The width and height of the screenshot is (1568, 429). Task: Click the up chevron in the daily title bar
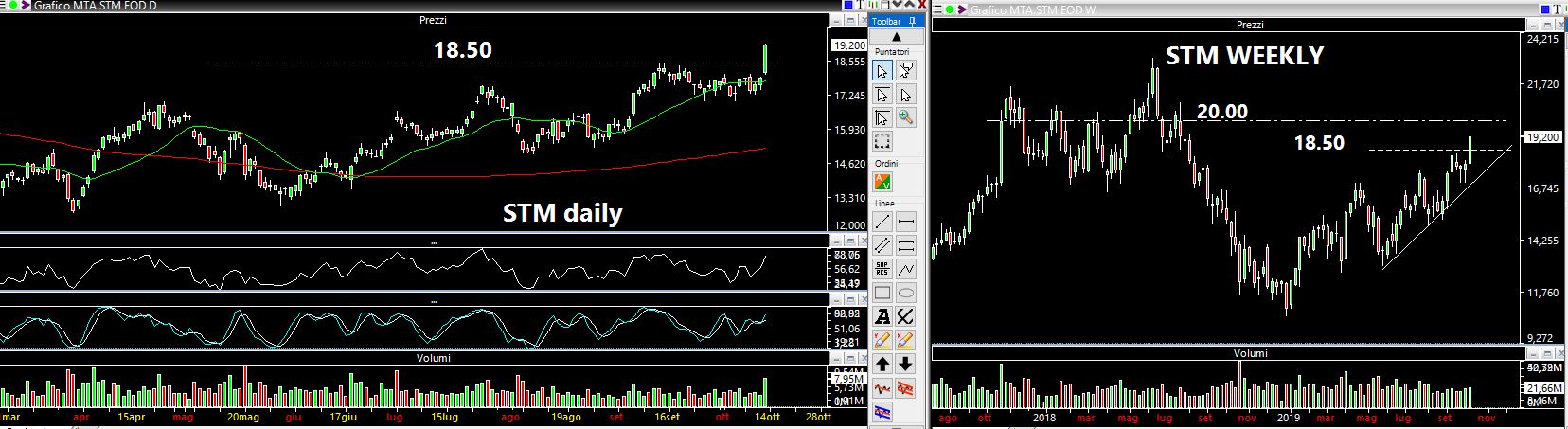[910, 5]
